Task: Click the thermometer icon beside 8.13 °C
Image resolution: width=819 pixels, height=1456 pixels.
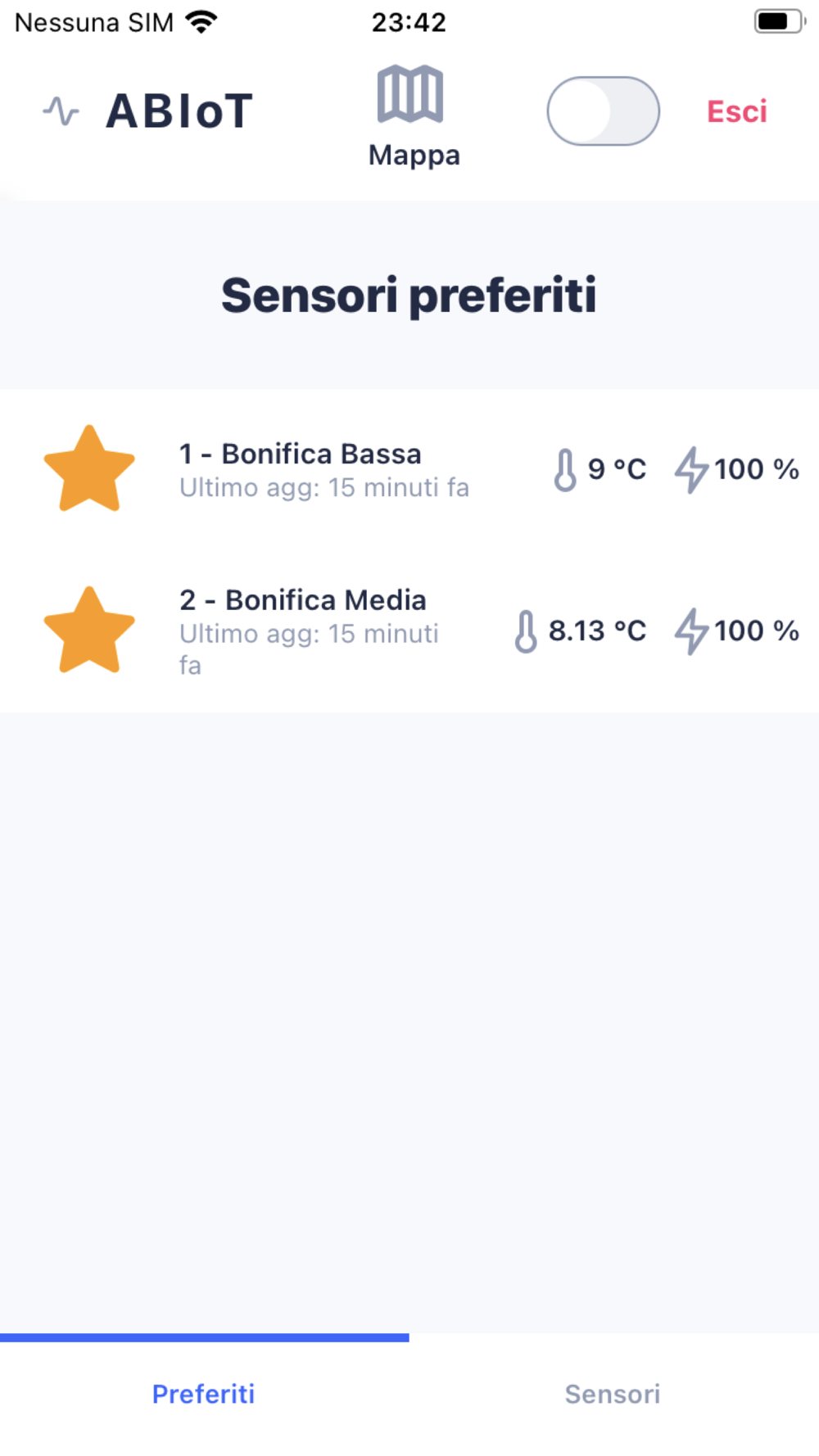Action: coord(526,631)
